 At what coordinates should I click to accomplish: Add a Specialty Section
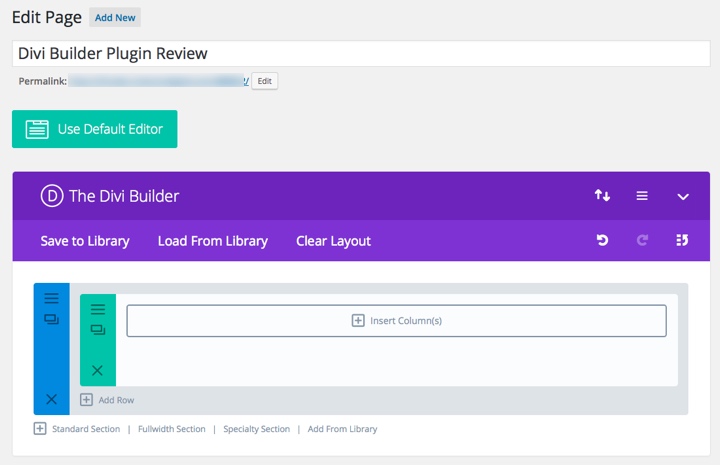pyautogui.click(x=257, y=429)
